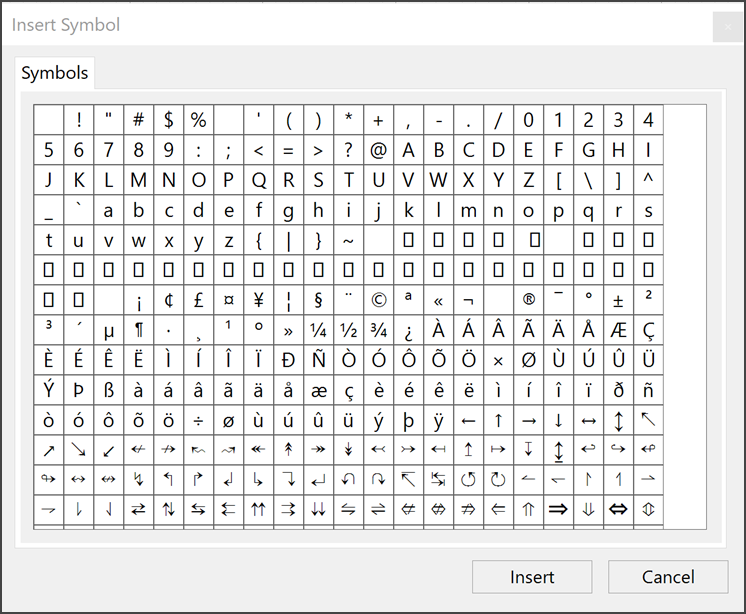Viewport: 746px width, 614px height.
Task: Select the currency sign ¤ symbol
Action: [x=228, y=300]
